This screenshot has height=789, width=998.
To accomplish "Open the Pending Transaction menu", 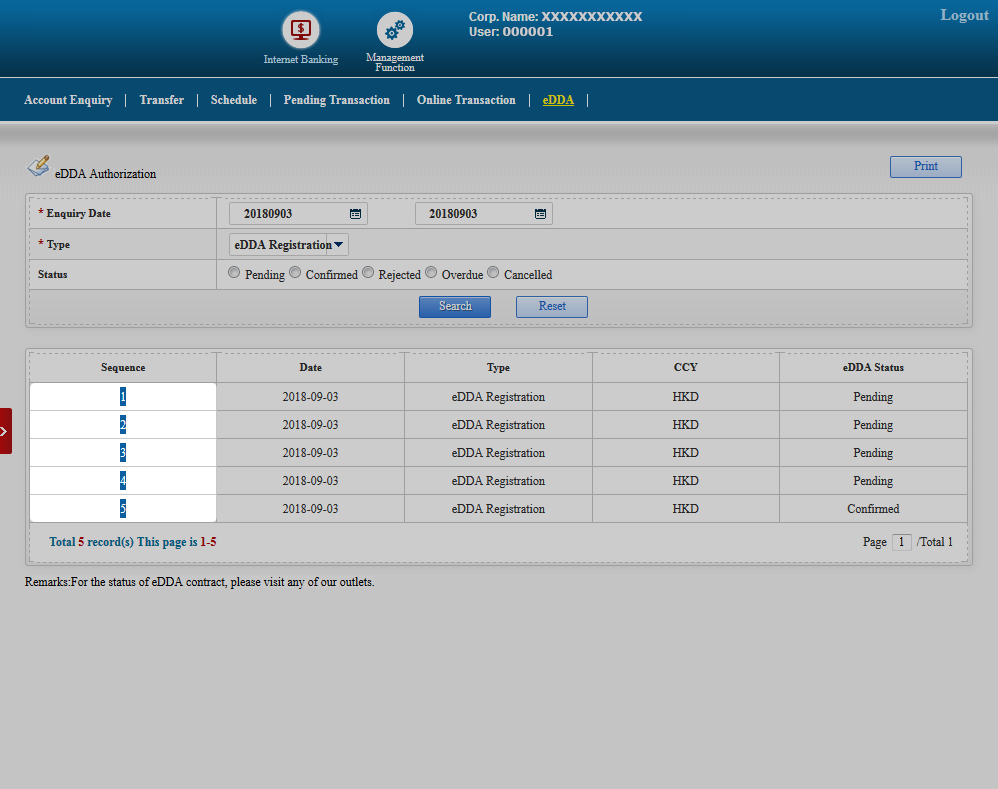I will [x=336, y=100].
